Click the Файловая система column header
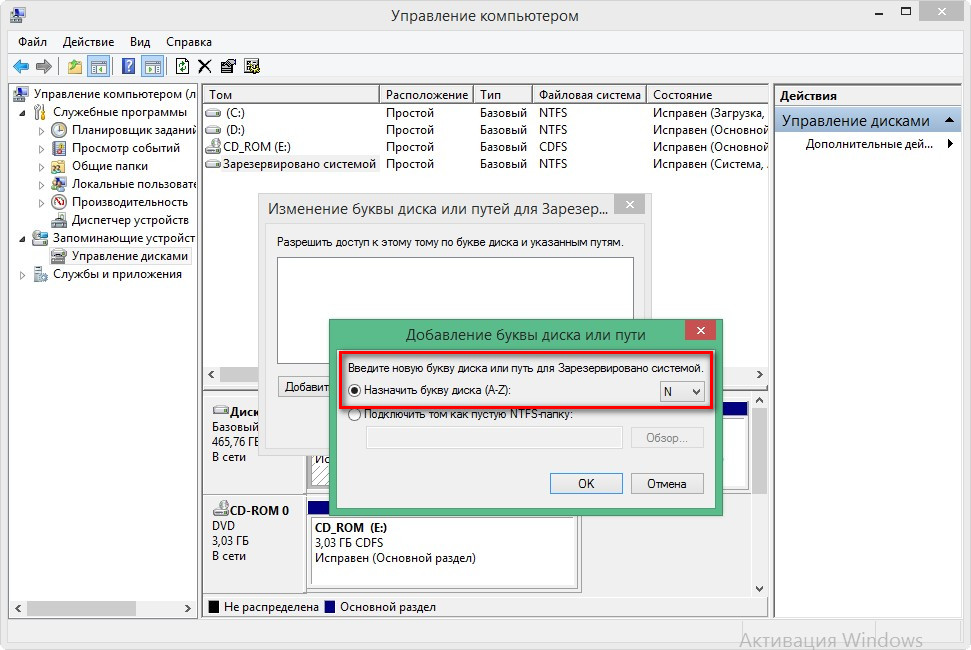This screenshot has width=971, height=650. pos(588,95)
